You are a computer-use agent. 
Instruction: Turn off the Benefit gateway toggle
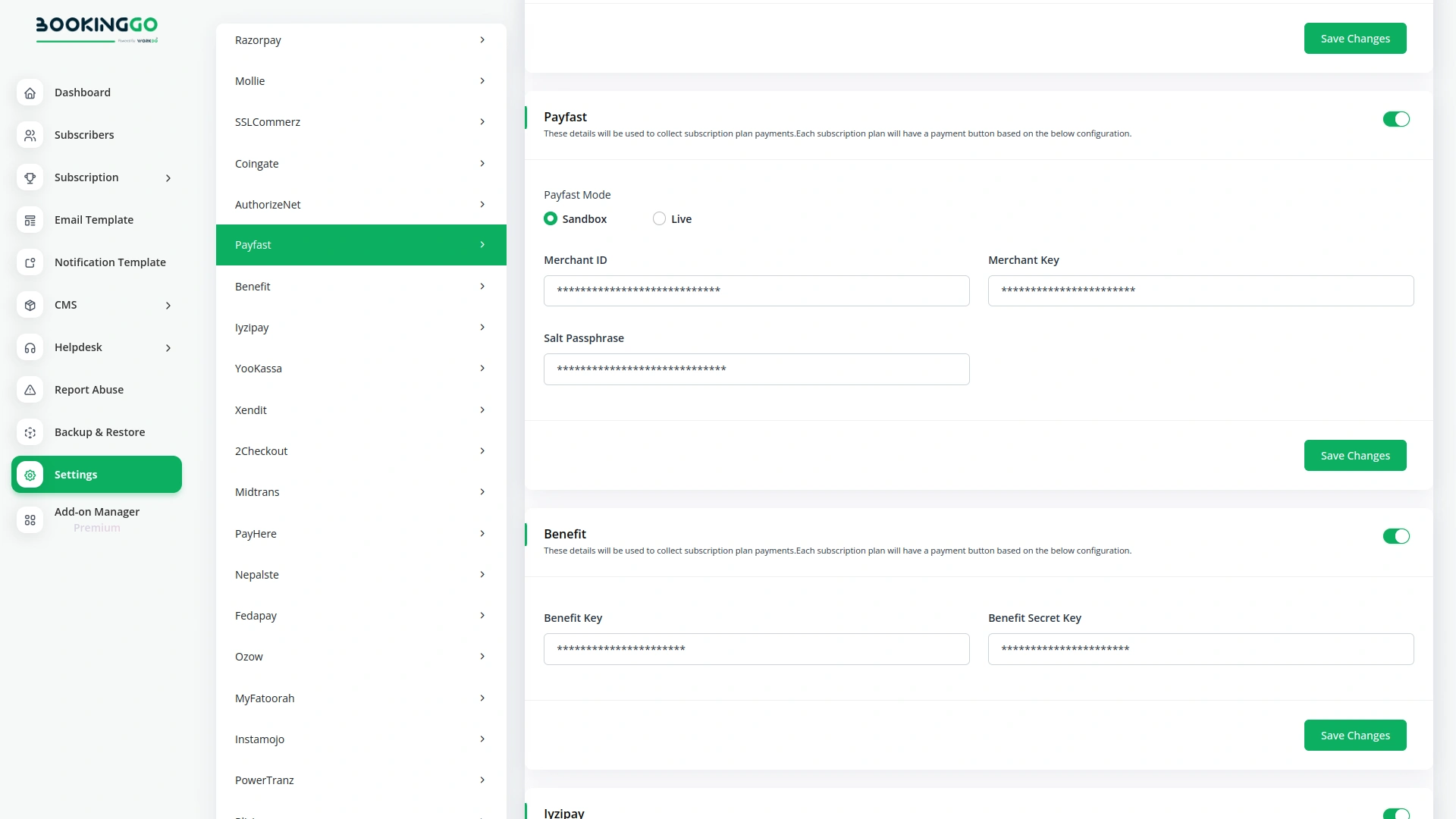[x=1396, y=536]
